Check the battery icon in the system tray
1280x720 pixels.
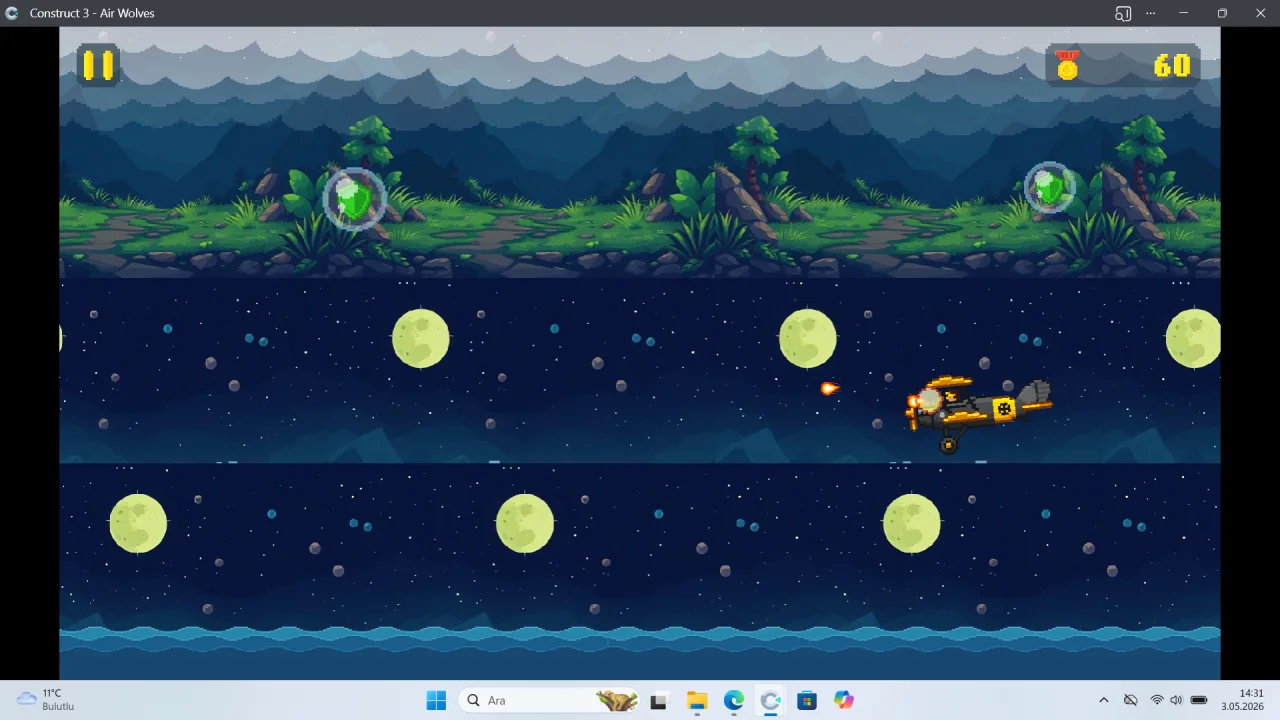point(1199,700)
